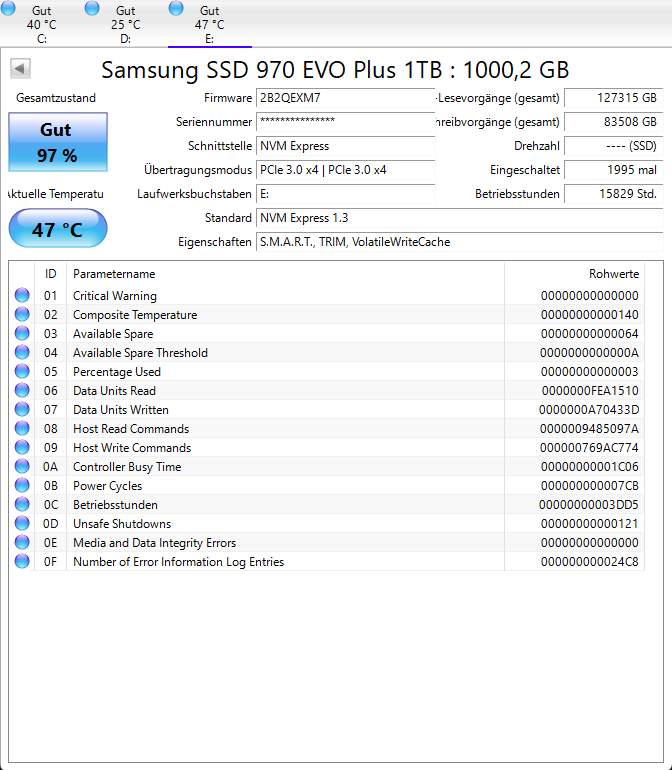The width and height of the screenshot is (672, 770).
Task: Click status icon for Error Information Log Entries row
Action: (x=22, y=561)
